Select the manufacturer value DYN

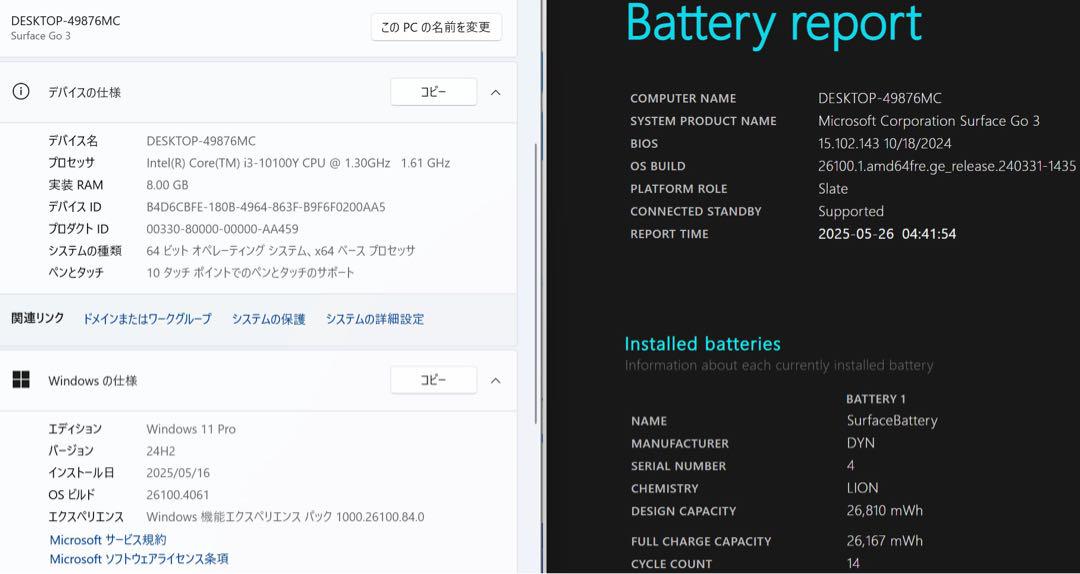[860, 443]
